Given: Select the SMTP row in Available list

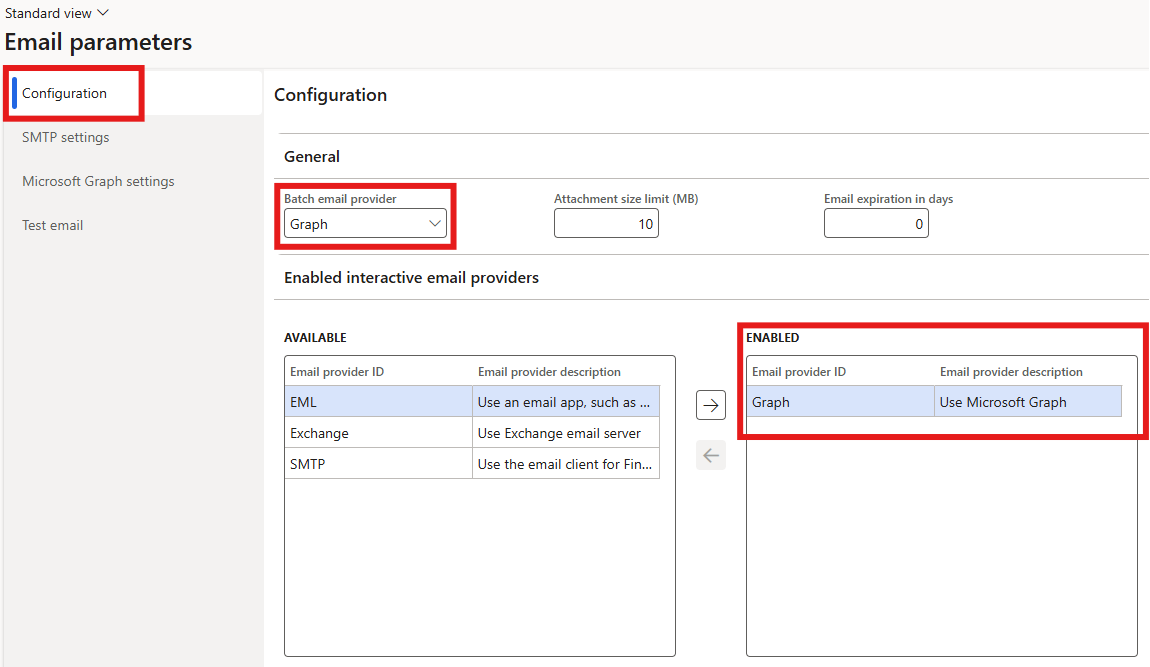Looking at the screenshot, I should [472, 464].
